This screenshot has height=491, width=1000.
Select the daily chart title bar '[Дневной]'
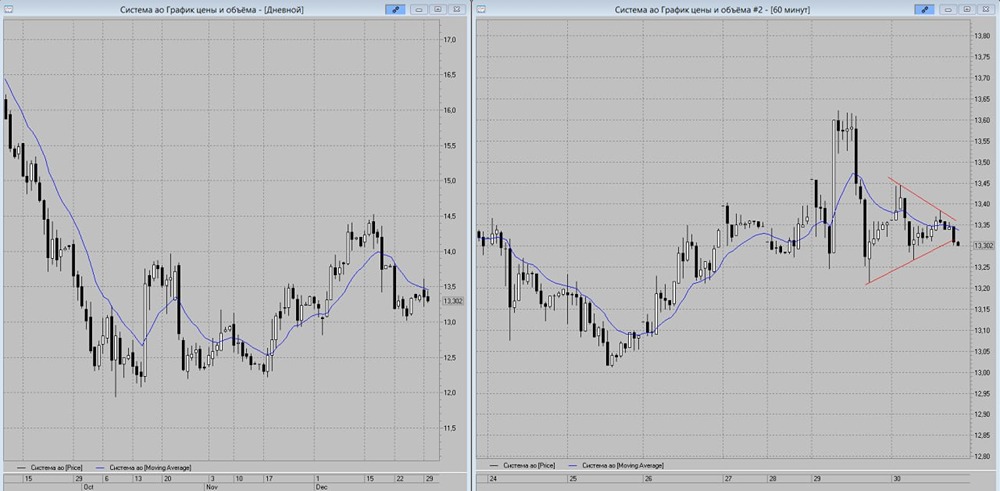tap(212, 10)
